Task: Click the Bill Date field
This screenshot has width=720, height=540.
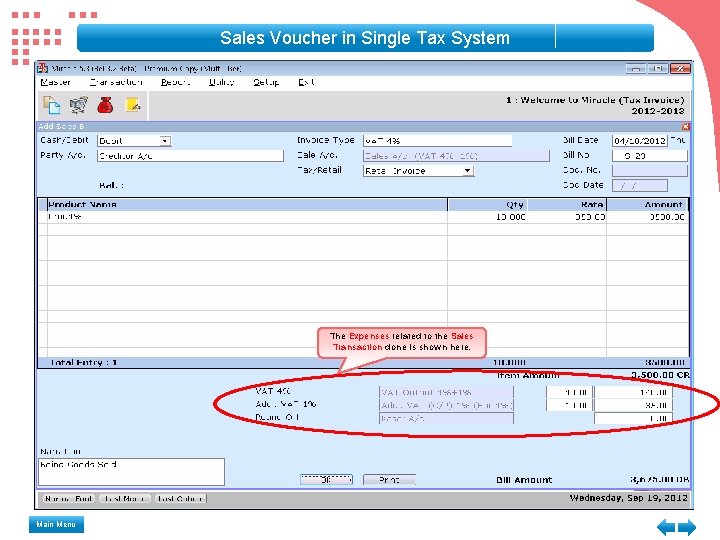Action: coord(639,141)
